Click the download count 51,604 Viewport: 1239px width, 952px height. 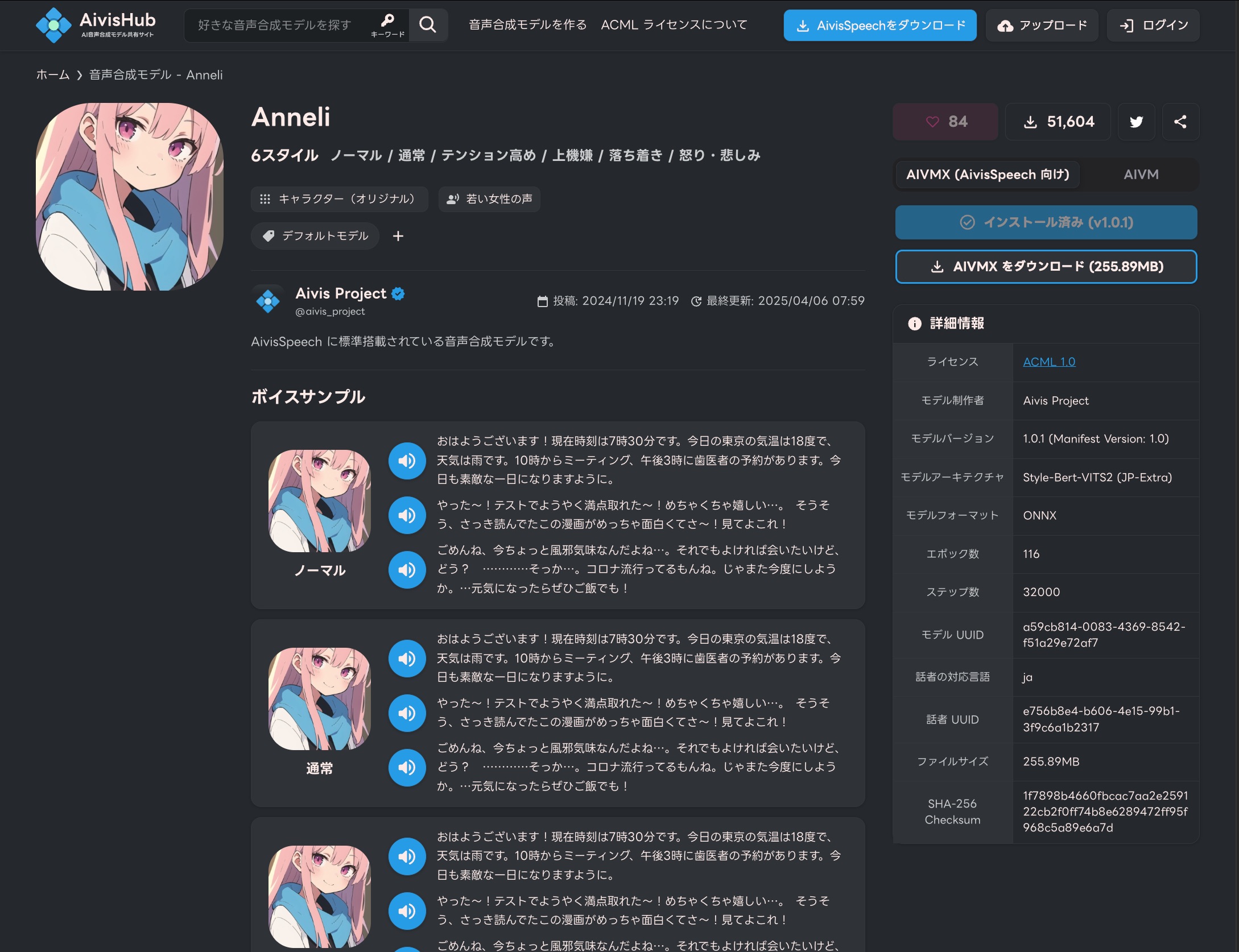(x=1058, y=122)
